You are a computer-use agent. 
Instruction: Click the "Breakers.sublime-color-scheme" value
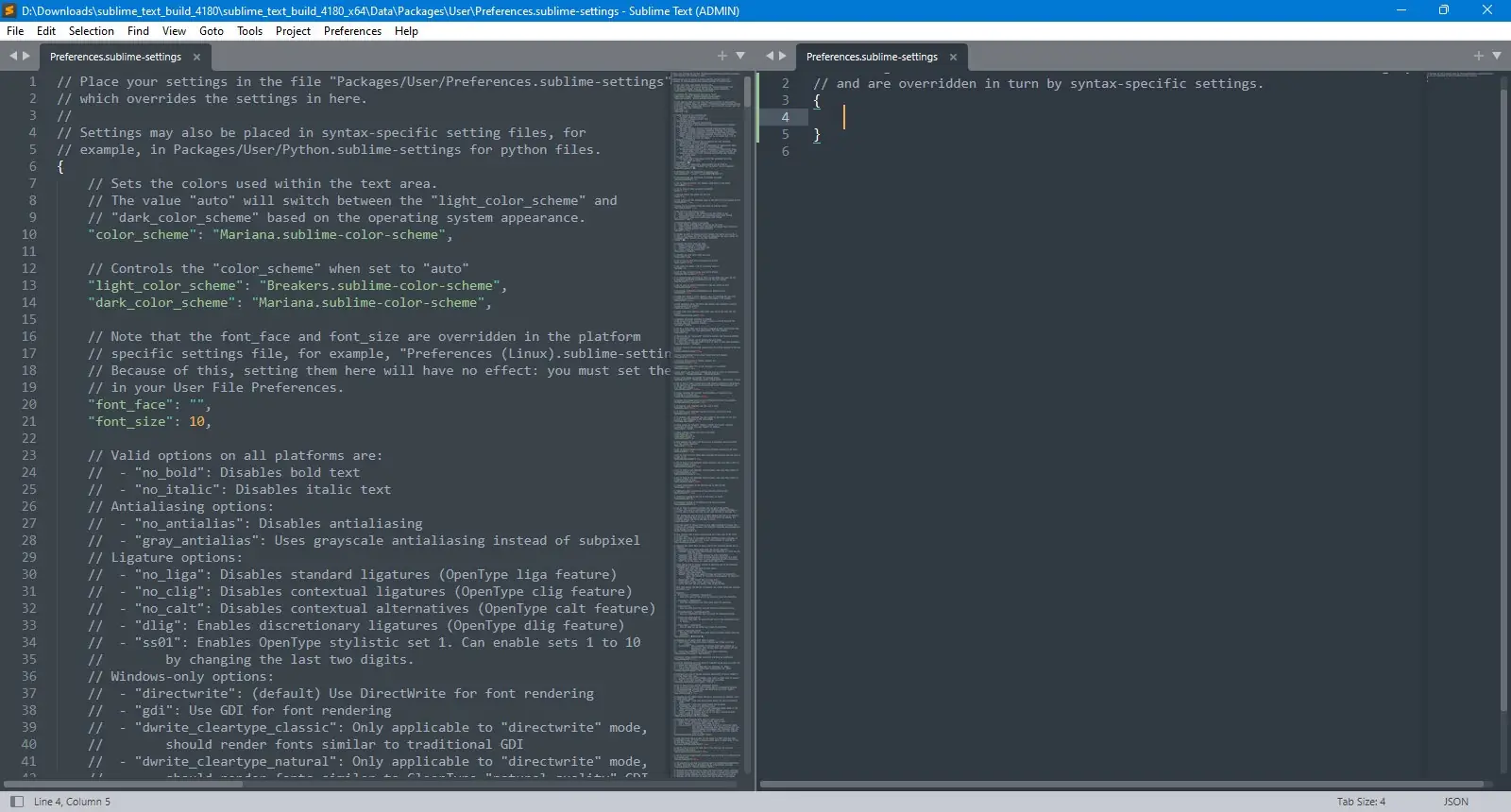[x=380, y=286]
